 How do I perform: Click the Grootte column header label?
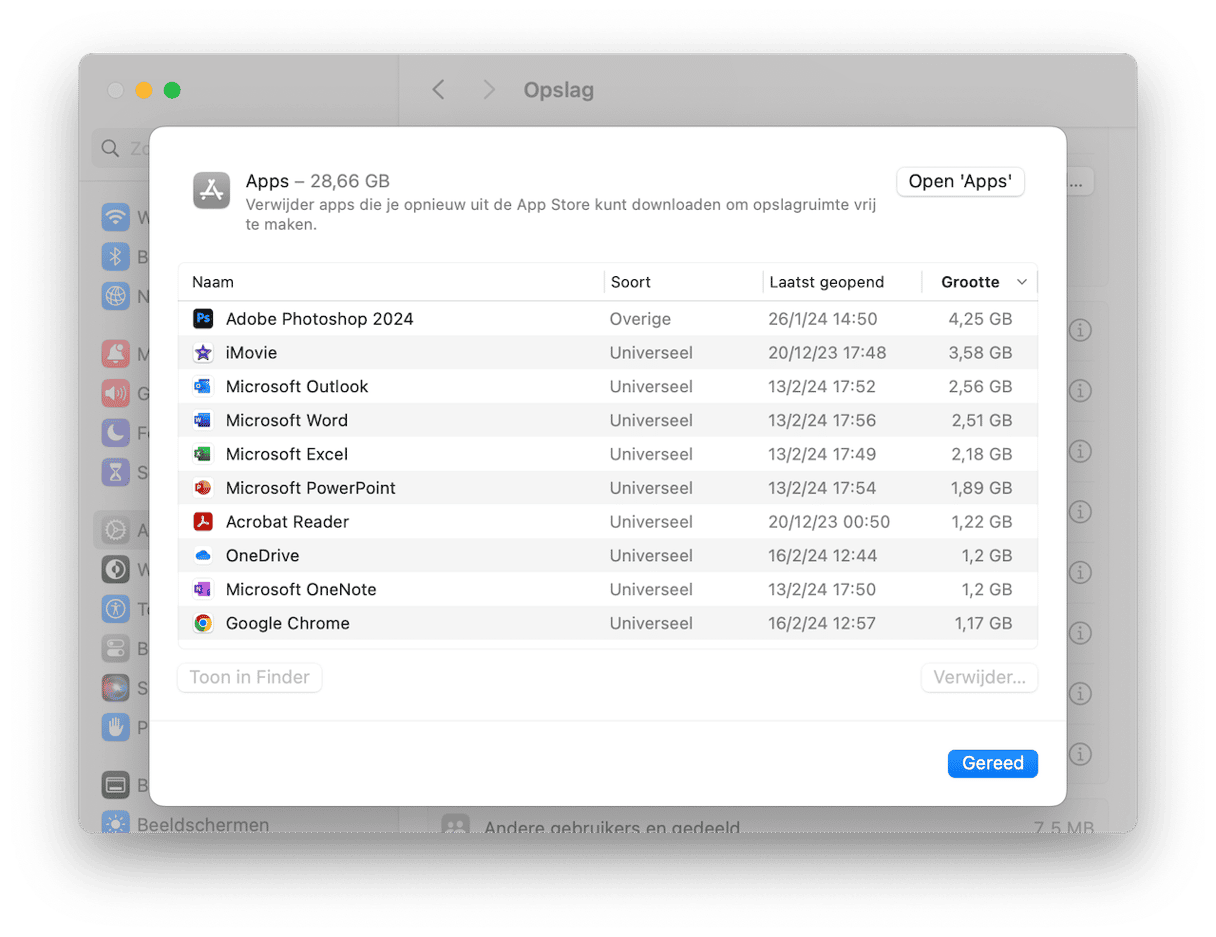pyautogui.click(x=970, y=282)
